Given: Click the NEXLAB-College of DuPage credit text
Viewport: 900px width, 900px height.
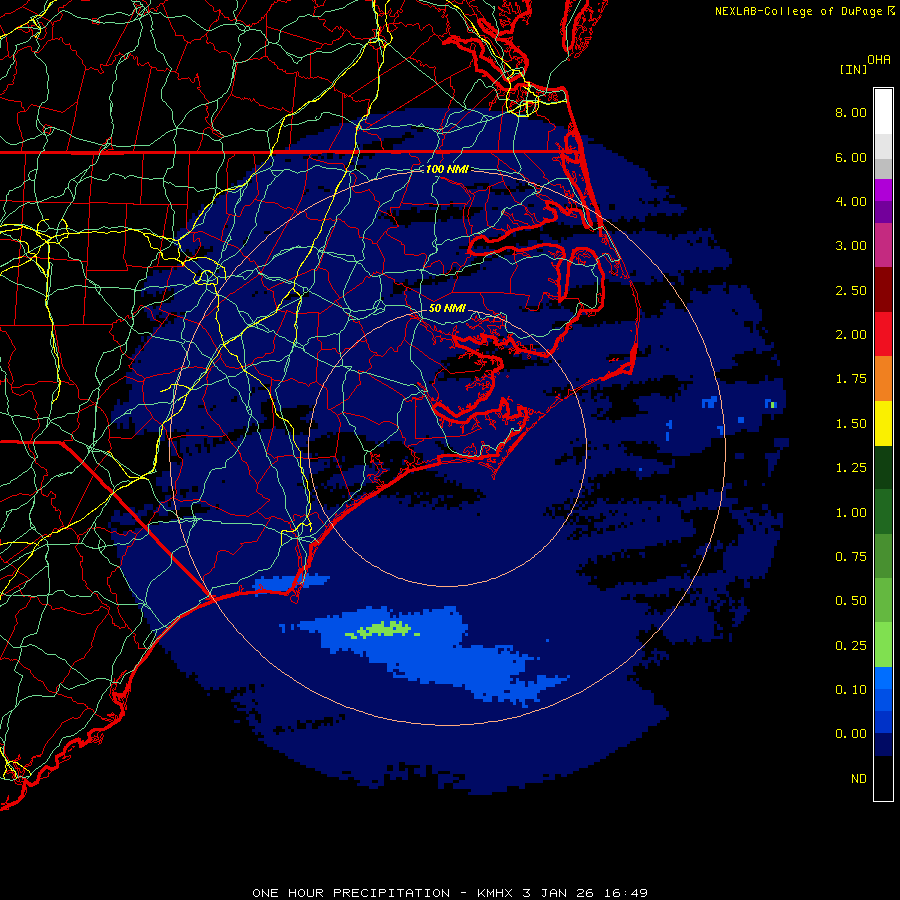Looking at the screenshot, I should (x=800, y=11).
